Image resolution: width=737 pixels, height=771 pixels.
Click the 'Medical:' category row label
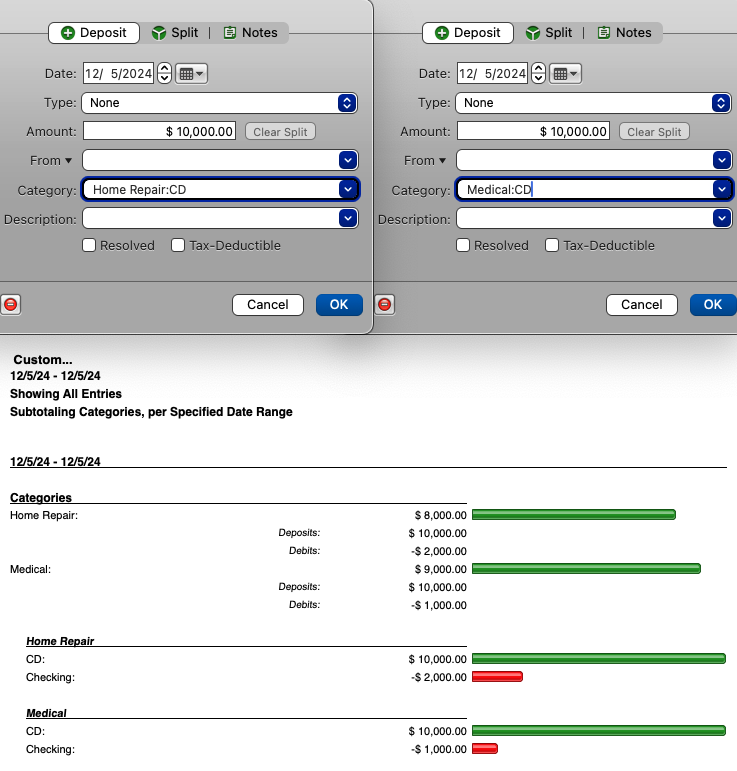[30, 569]
